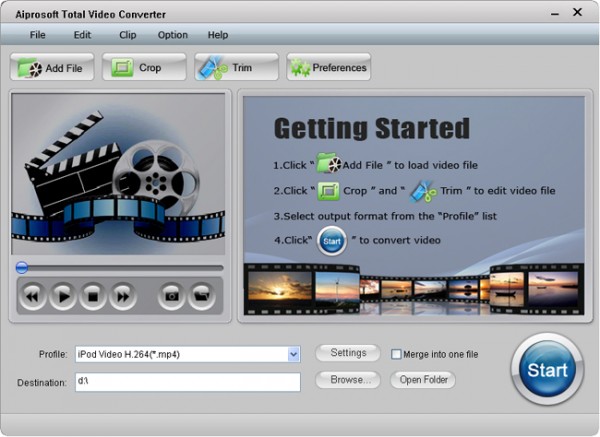Click the Settings button next to Profile
Screen dimensions: 600x437
pos(348,353)
